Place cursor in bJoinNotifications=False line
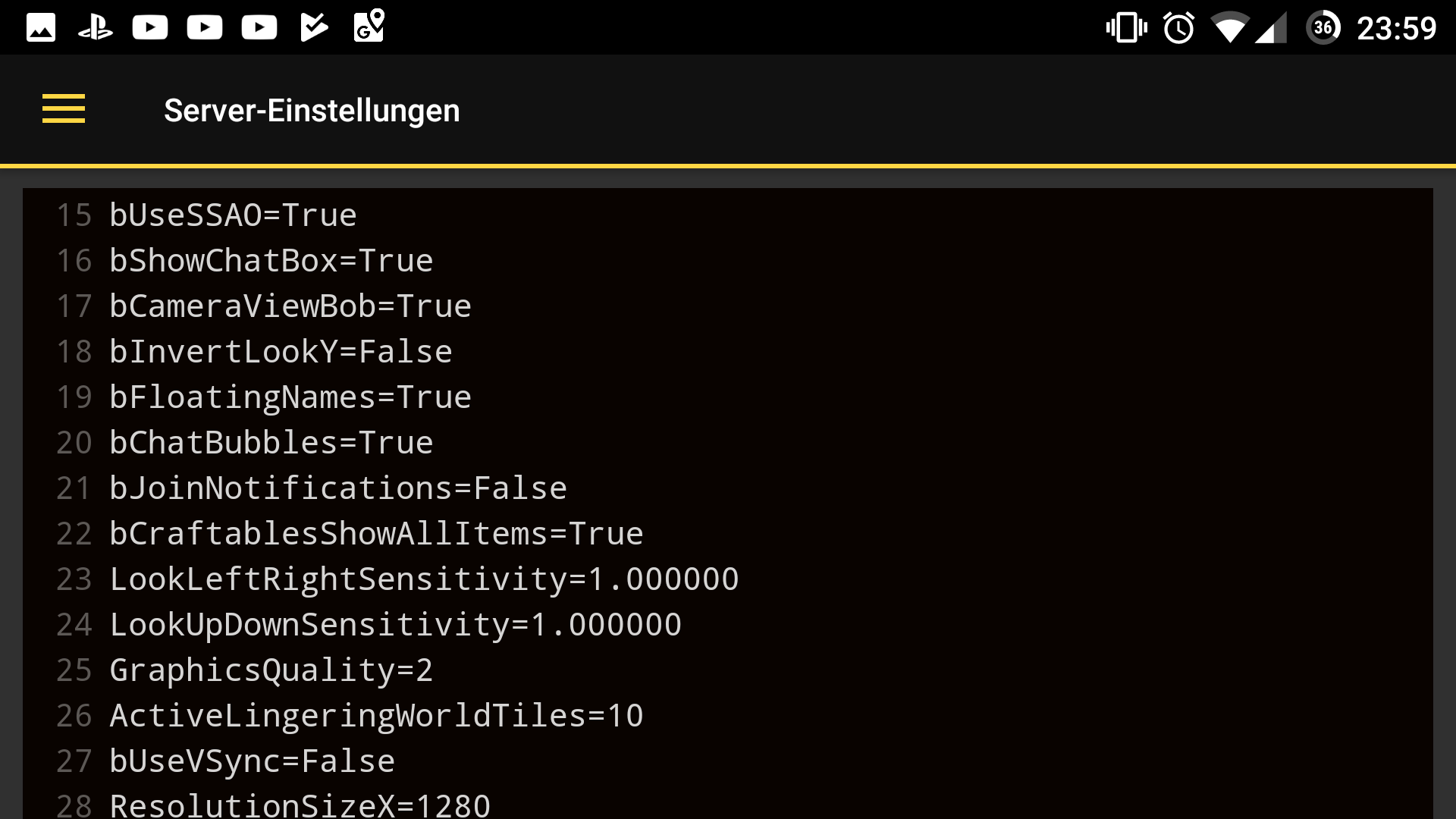1456x819 pixels. (x=338, y=488)
